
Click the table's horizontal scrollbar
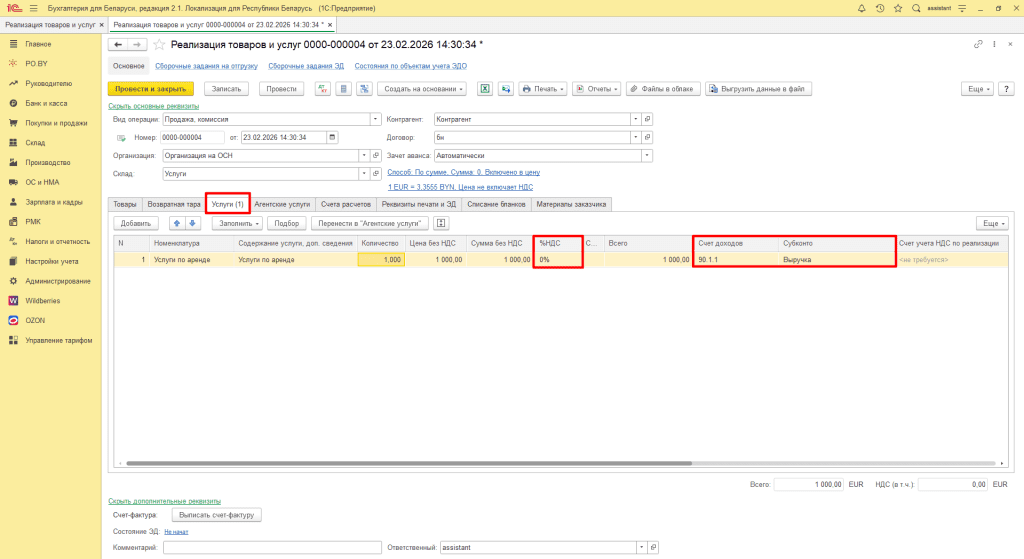[x=500, y=463]
